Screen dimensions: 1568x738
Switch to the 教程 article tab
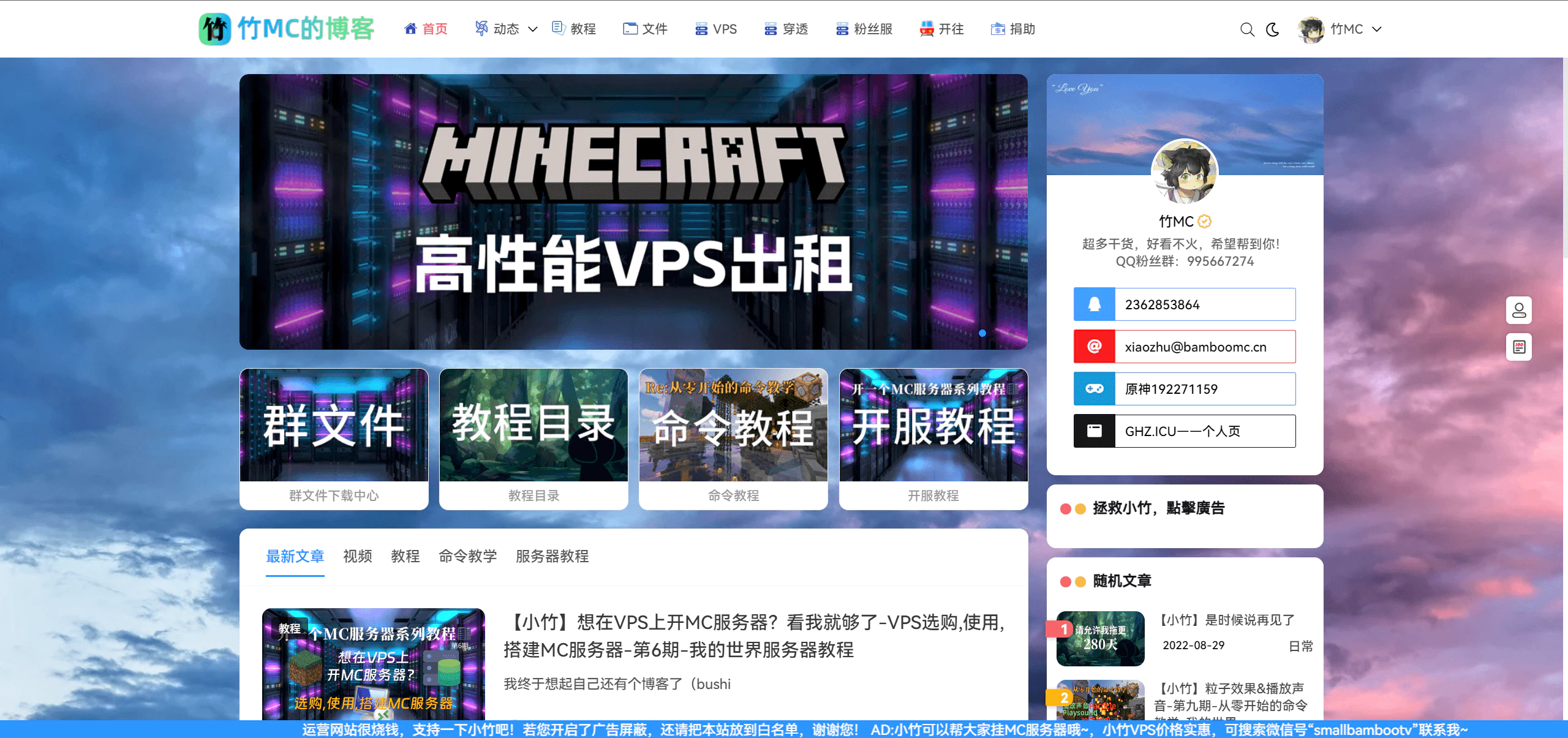[x=405, y=556]
